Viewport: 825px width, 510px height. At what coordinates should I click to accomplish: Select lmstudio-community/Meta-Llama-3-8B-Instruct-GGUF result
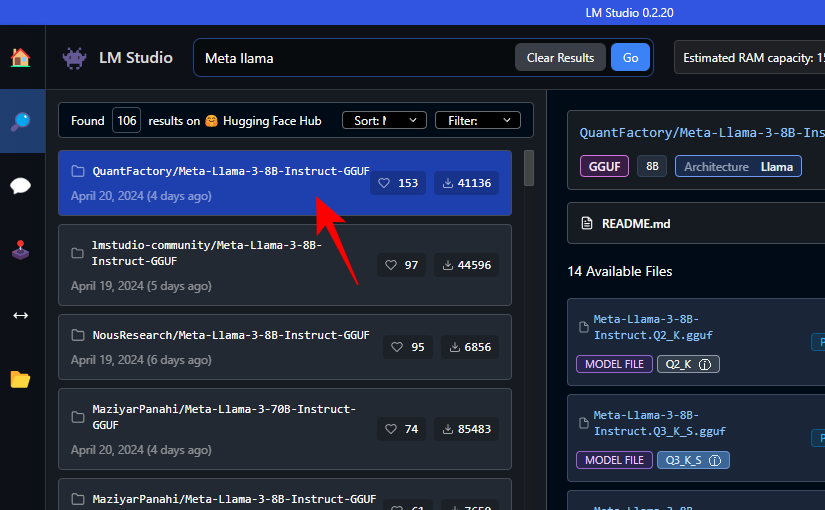(x=285, y=265)
